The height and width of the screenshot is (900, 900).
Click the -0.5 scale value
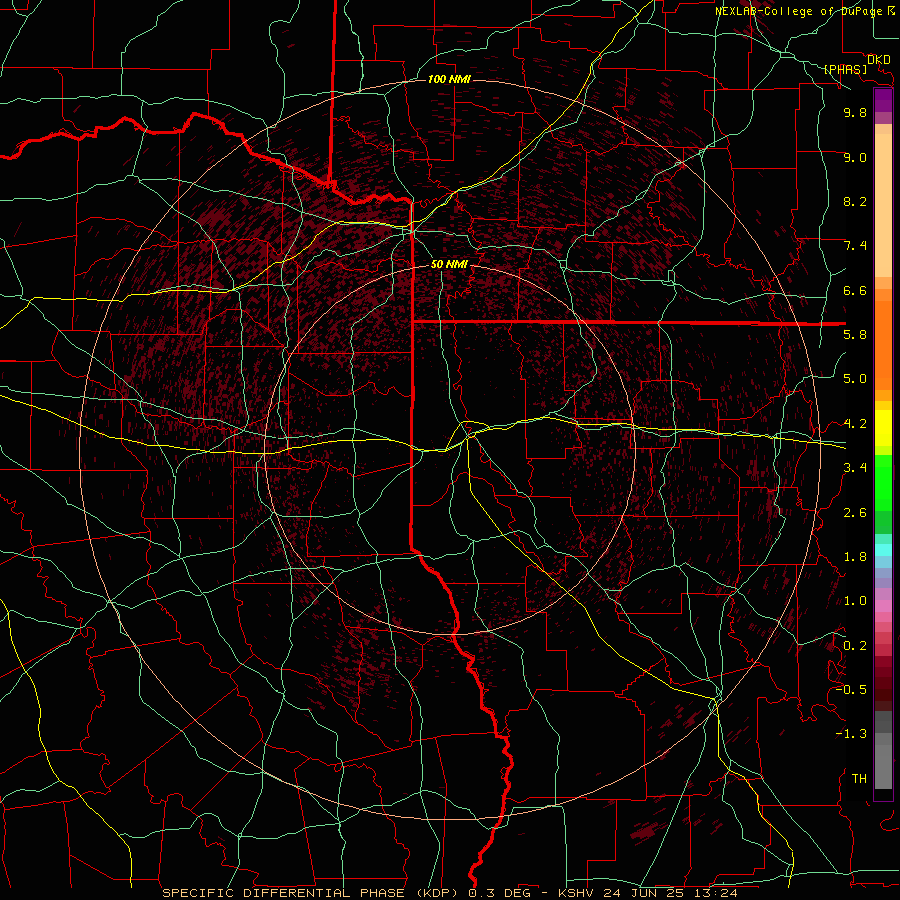[x=851, y=690]
